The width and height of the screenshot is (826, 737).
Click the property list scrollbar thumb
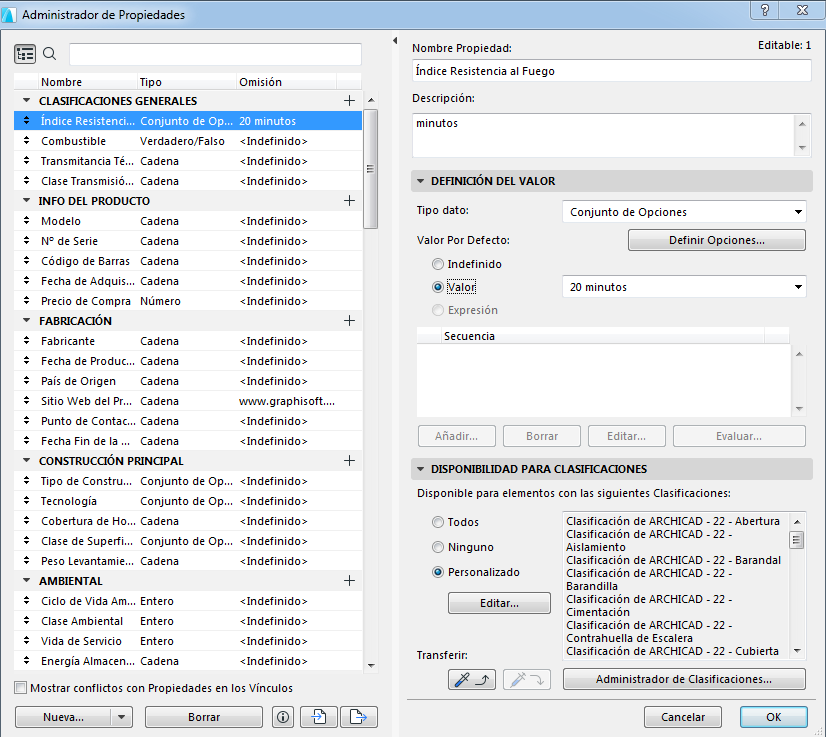370,169
